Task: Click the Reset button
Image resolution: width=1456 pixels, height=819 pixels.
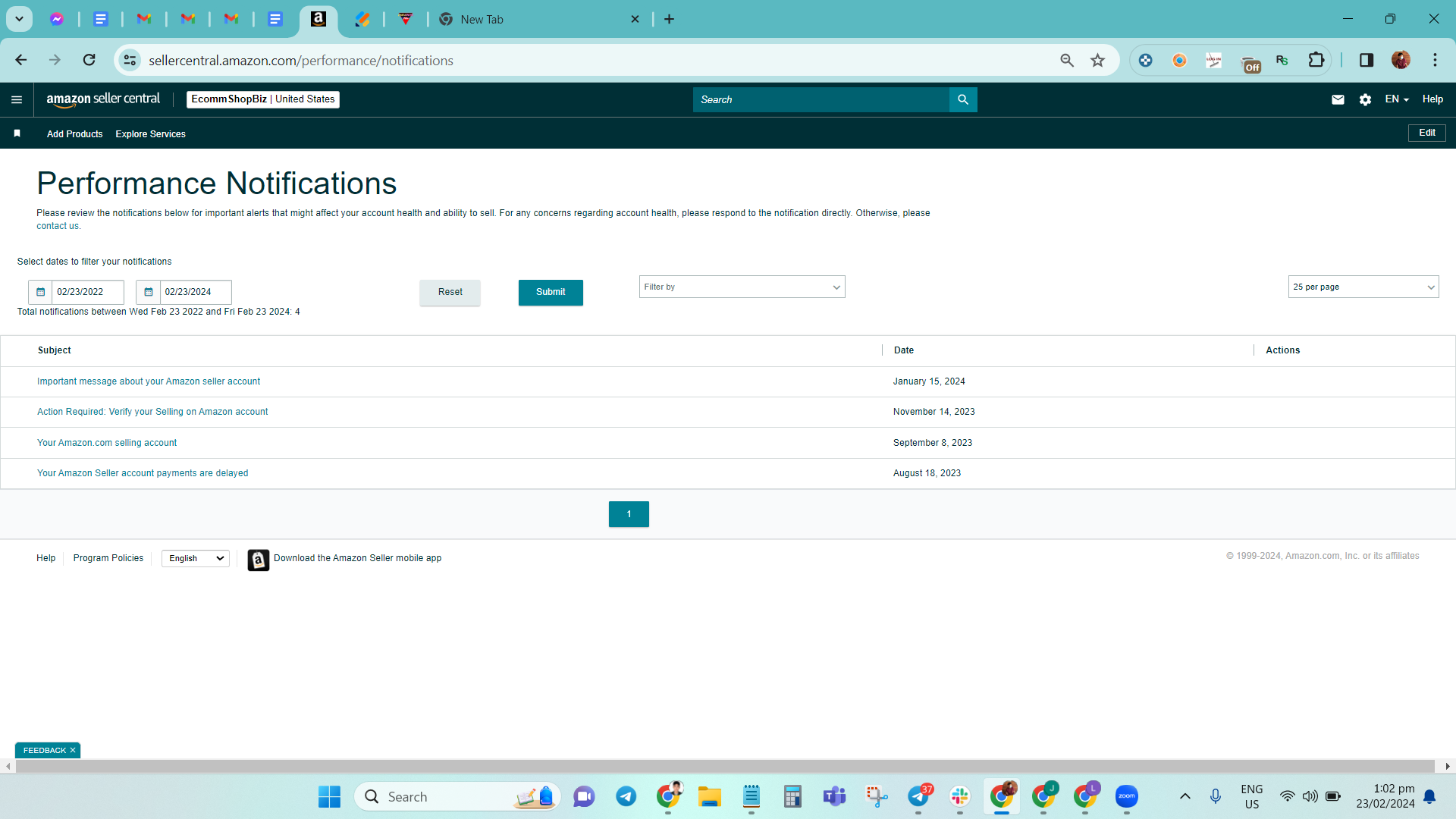Action: pyautogui.click(x=450, y=292)
